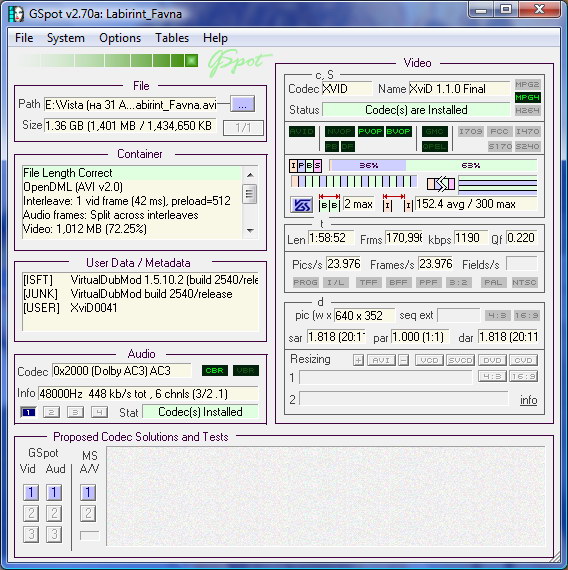568x570 pixels.
Task: Toggle GSpot Vid test 1 button
Action: 31,493
